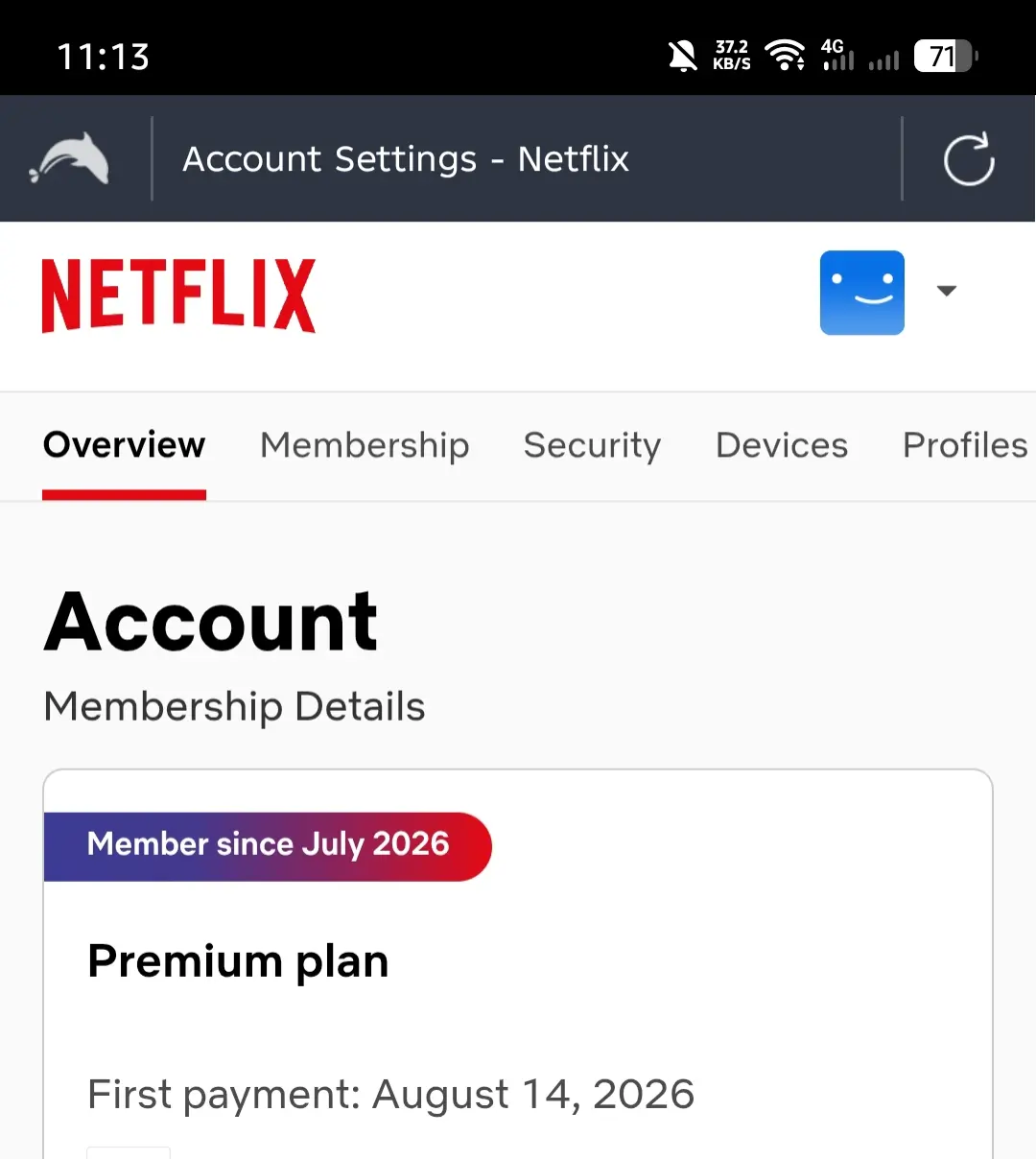Open the Security tab

point(592,445)
